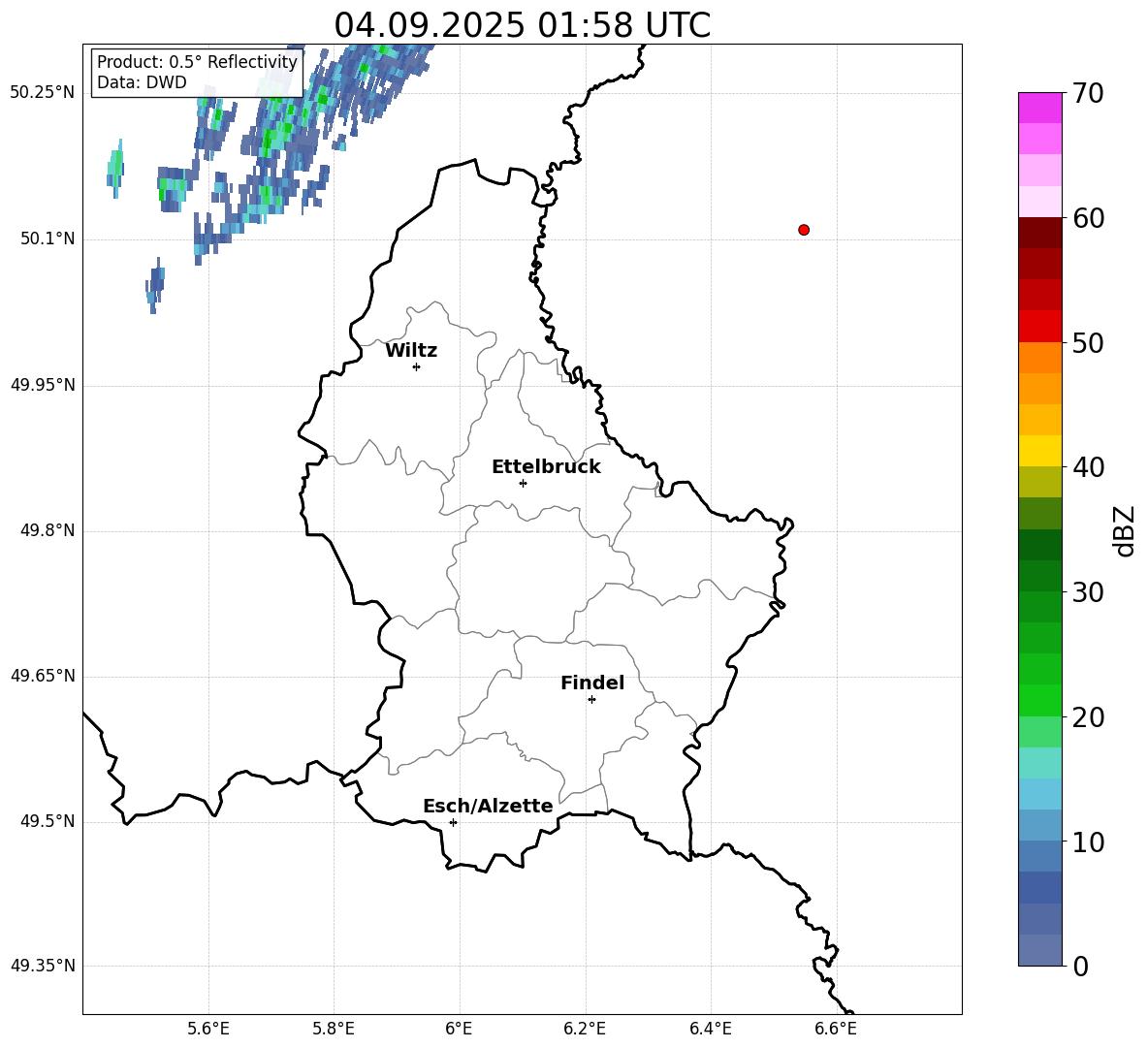Click the 'Data: DWD' text
Image resolution: width=1148 pixels, height=1048 pixels.
pos(142,82)
